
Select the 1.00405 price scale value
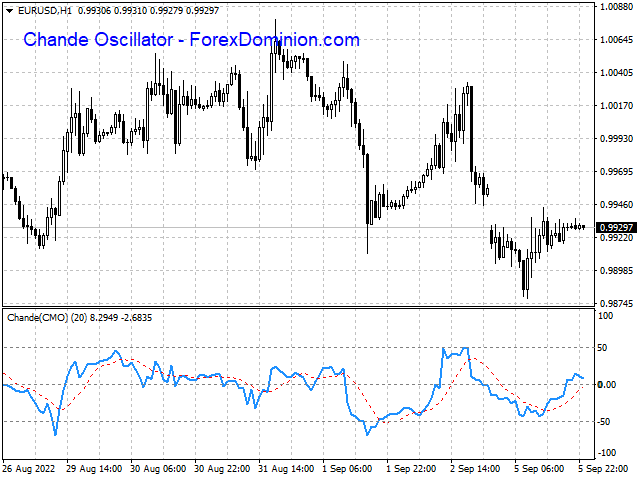click(616, 73)
